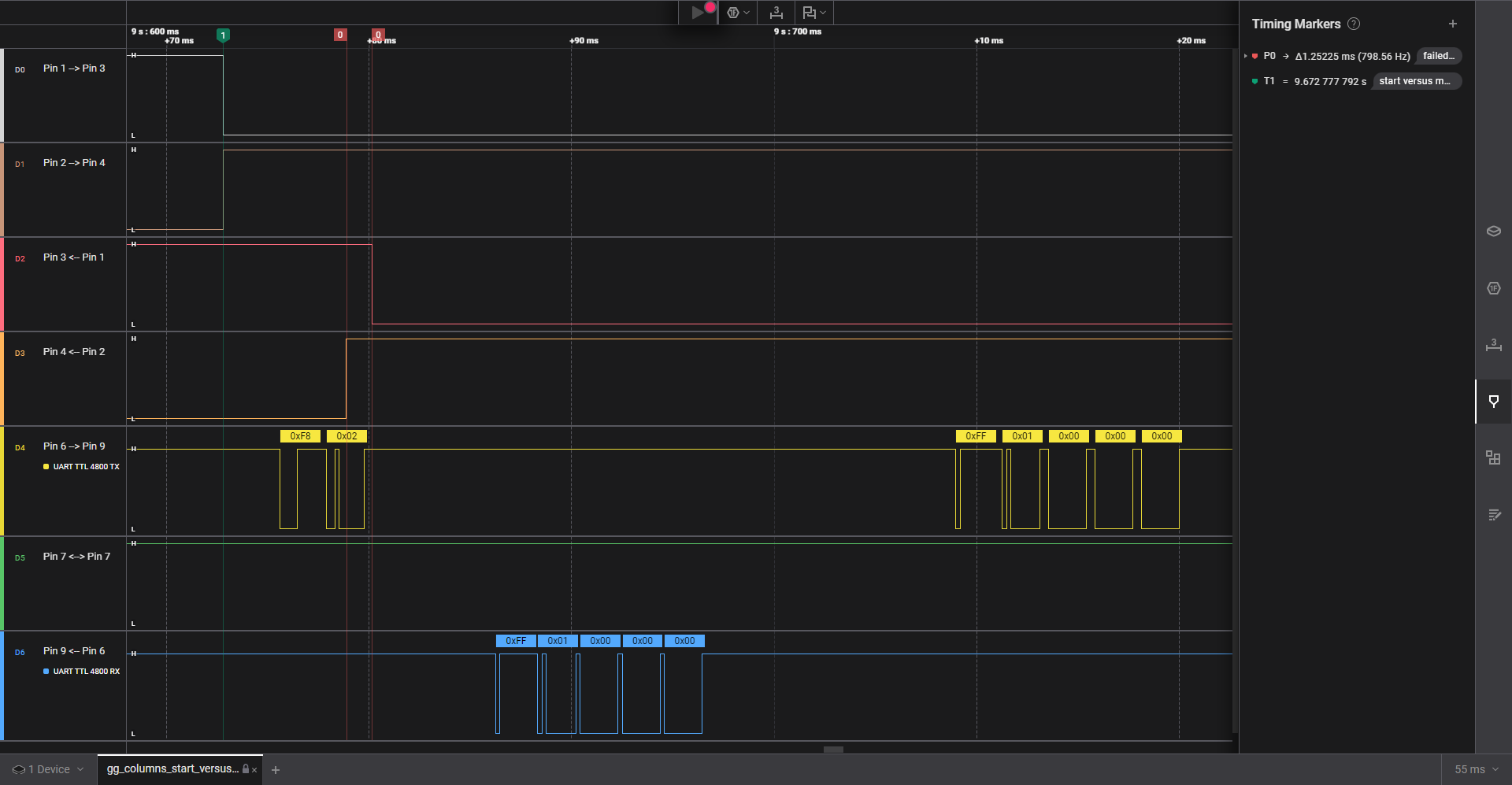Open the Measurements sidebar panel icon

tap(1493, 345)
